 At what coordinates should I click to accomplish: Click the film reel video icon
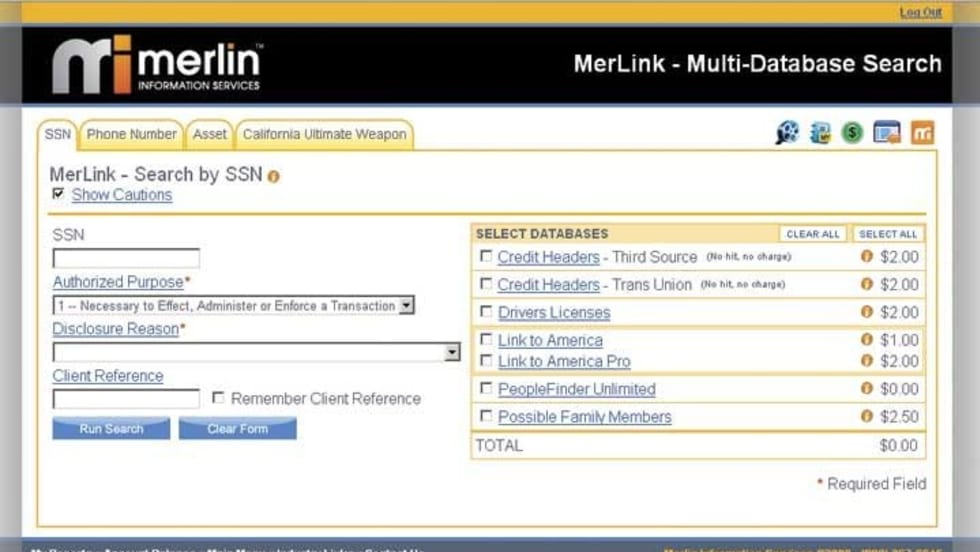(787, 133)
